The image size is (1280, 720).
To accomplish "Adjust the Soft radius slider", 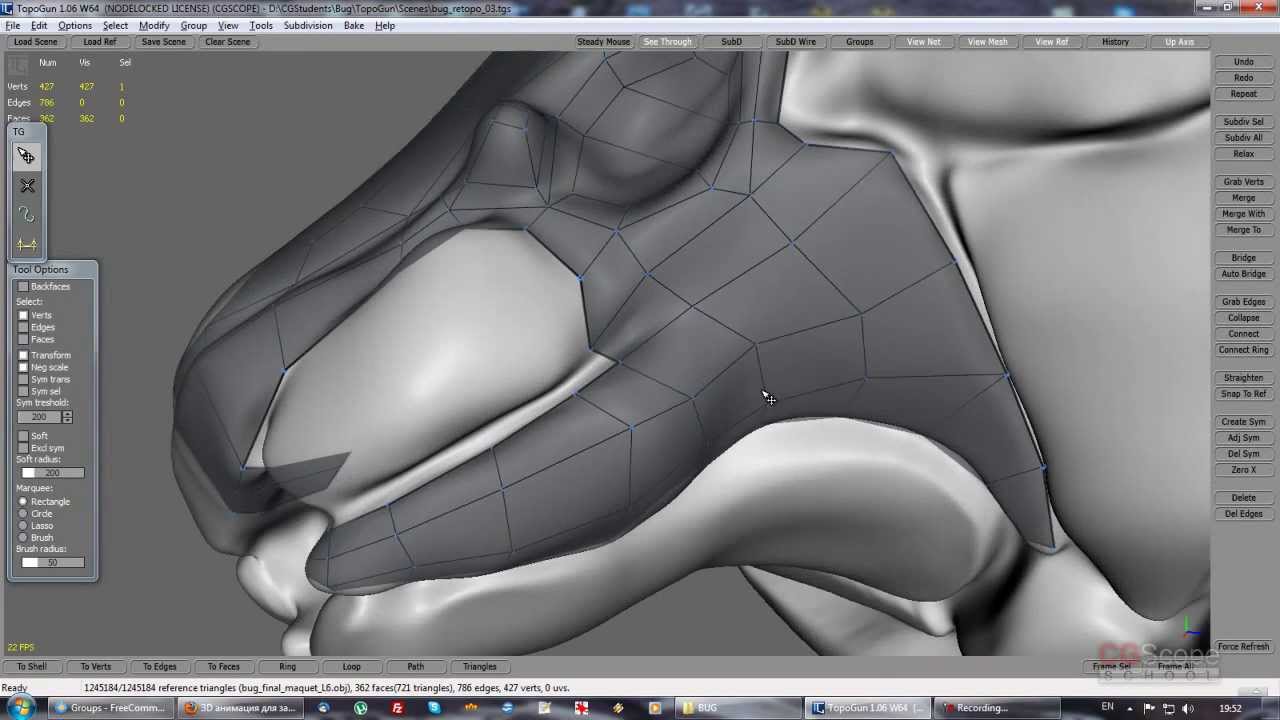I will [52, 473].
